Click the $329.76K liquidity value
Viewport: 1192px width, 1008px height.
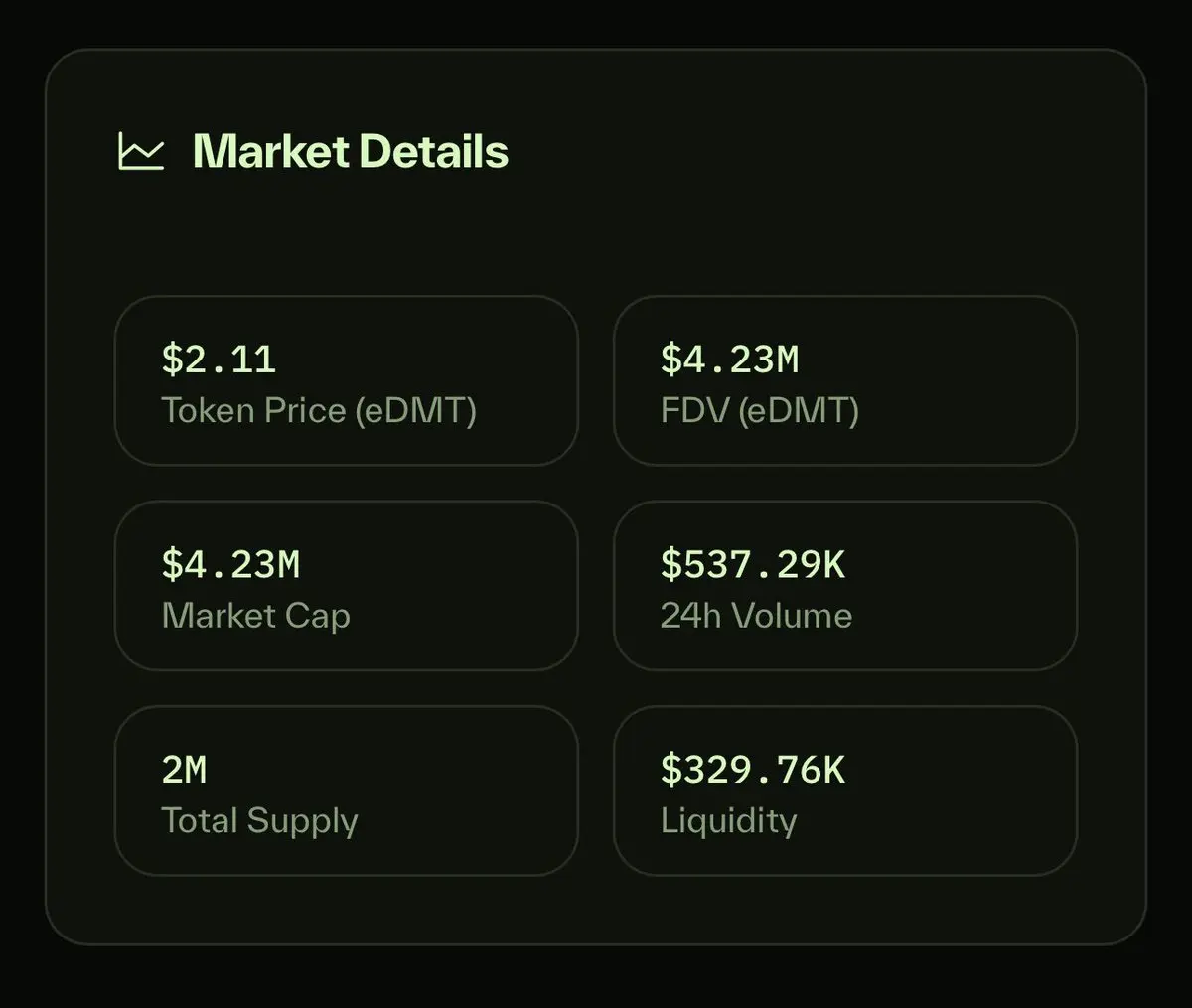coord(753,770)
